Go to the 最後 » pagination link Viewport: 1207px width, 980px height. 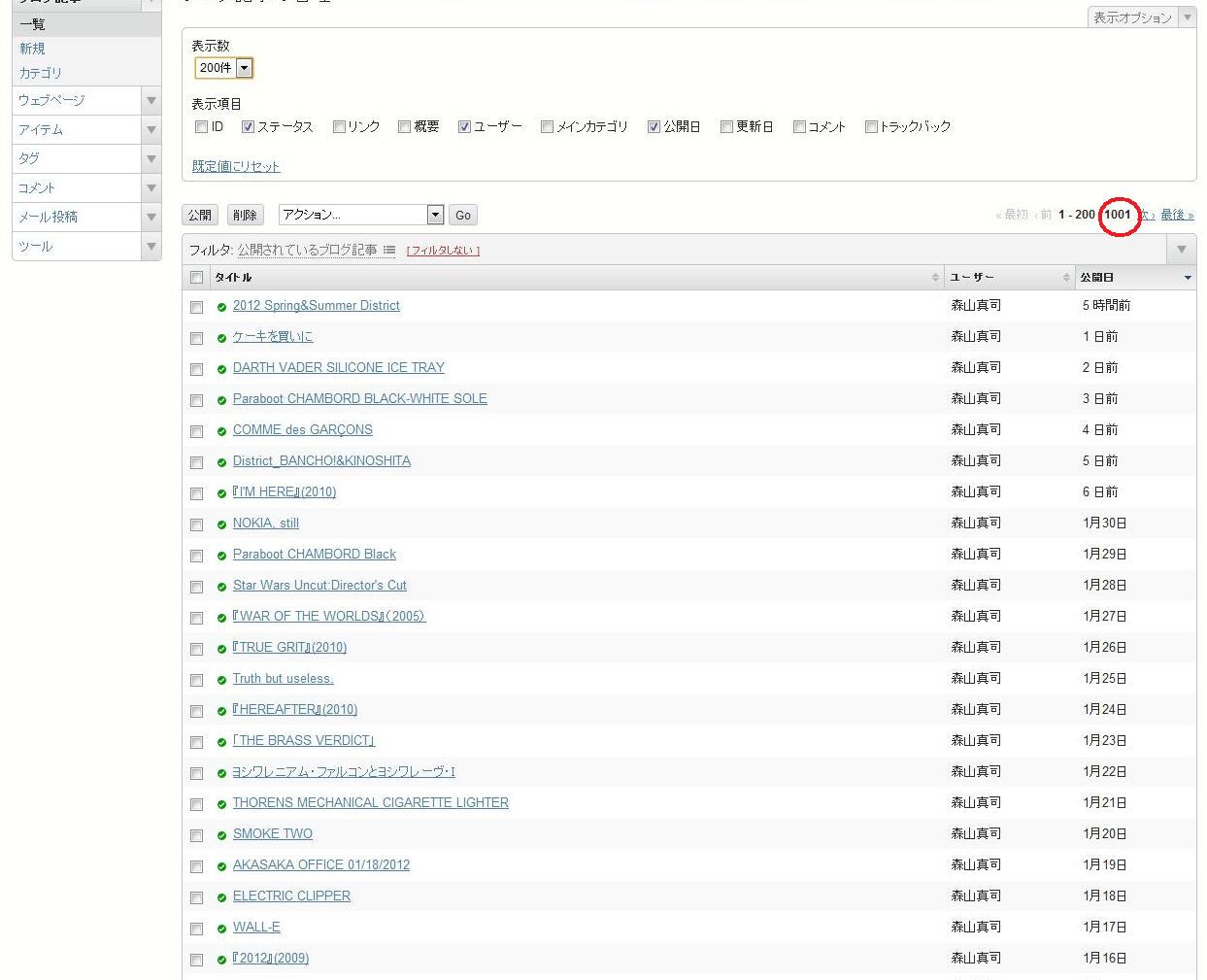pos(1177,215)
